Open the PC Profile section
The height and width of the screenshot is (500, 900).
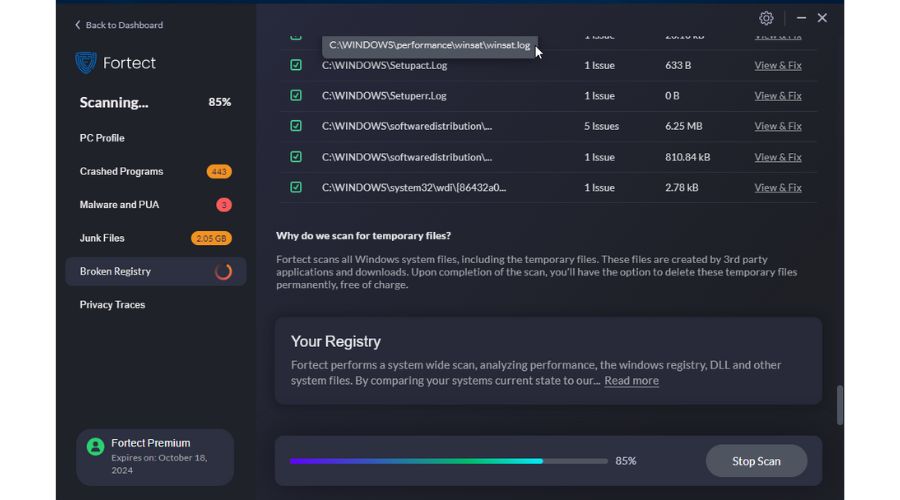click(102, 138)
